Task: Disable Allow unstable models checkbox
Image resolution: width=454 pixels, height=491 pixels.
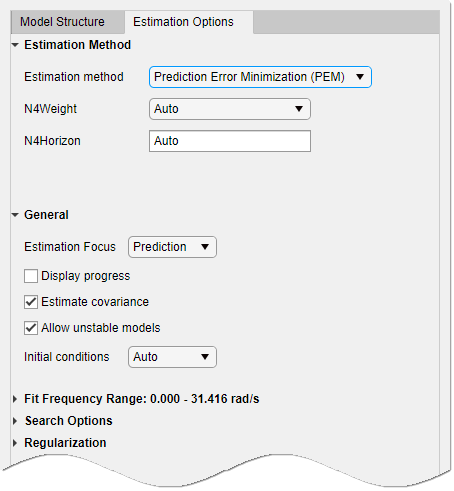Action: 31,328
